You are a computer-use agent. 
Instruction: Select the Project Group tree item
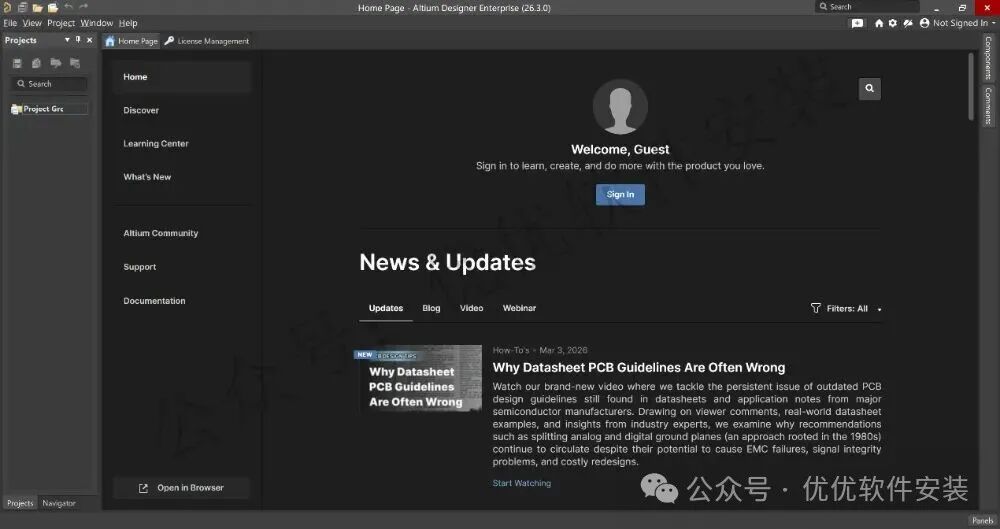(49, 109)
